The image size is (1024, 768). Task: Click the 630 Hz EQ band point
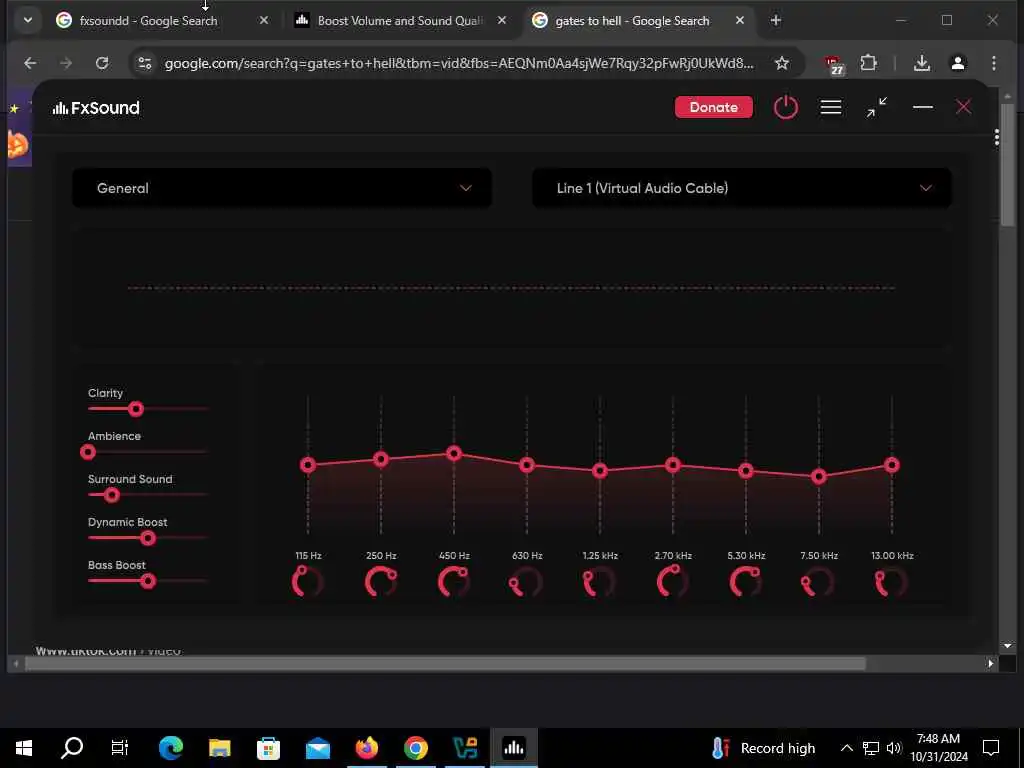click(527, 465)
